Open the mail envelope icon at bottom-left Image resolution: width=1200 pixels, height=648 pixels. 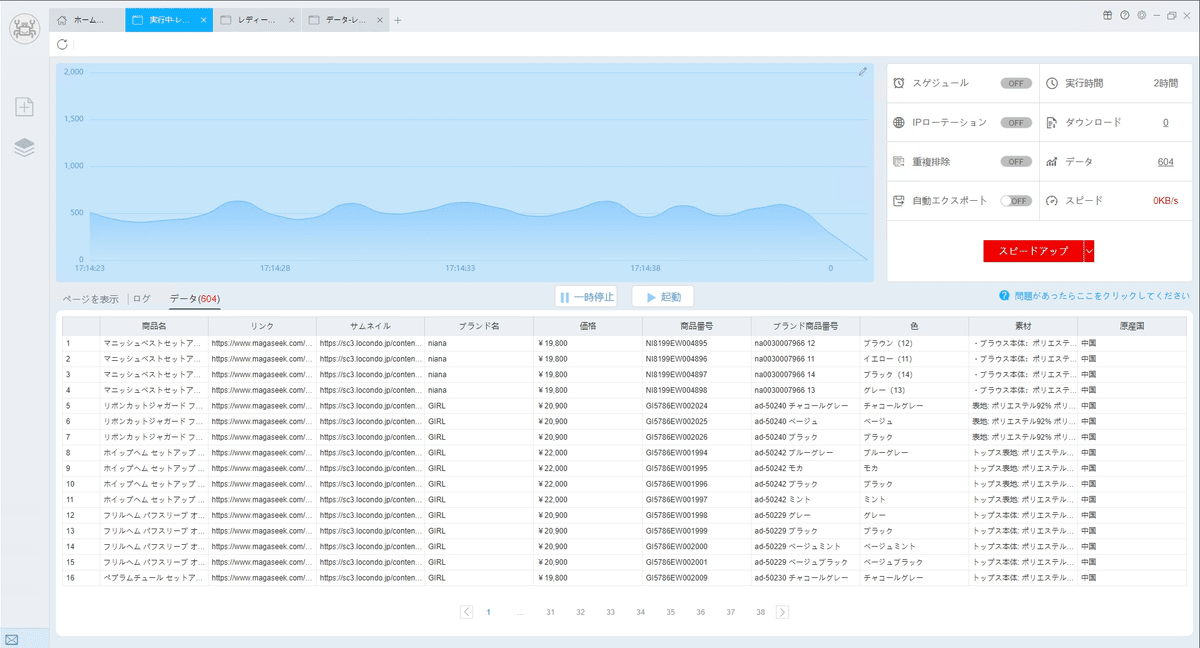11,640
